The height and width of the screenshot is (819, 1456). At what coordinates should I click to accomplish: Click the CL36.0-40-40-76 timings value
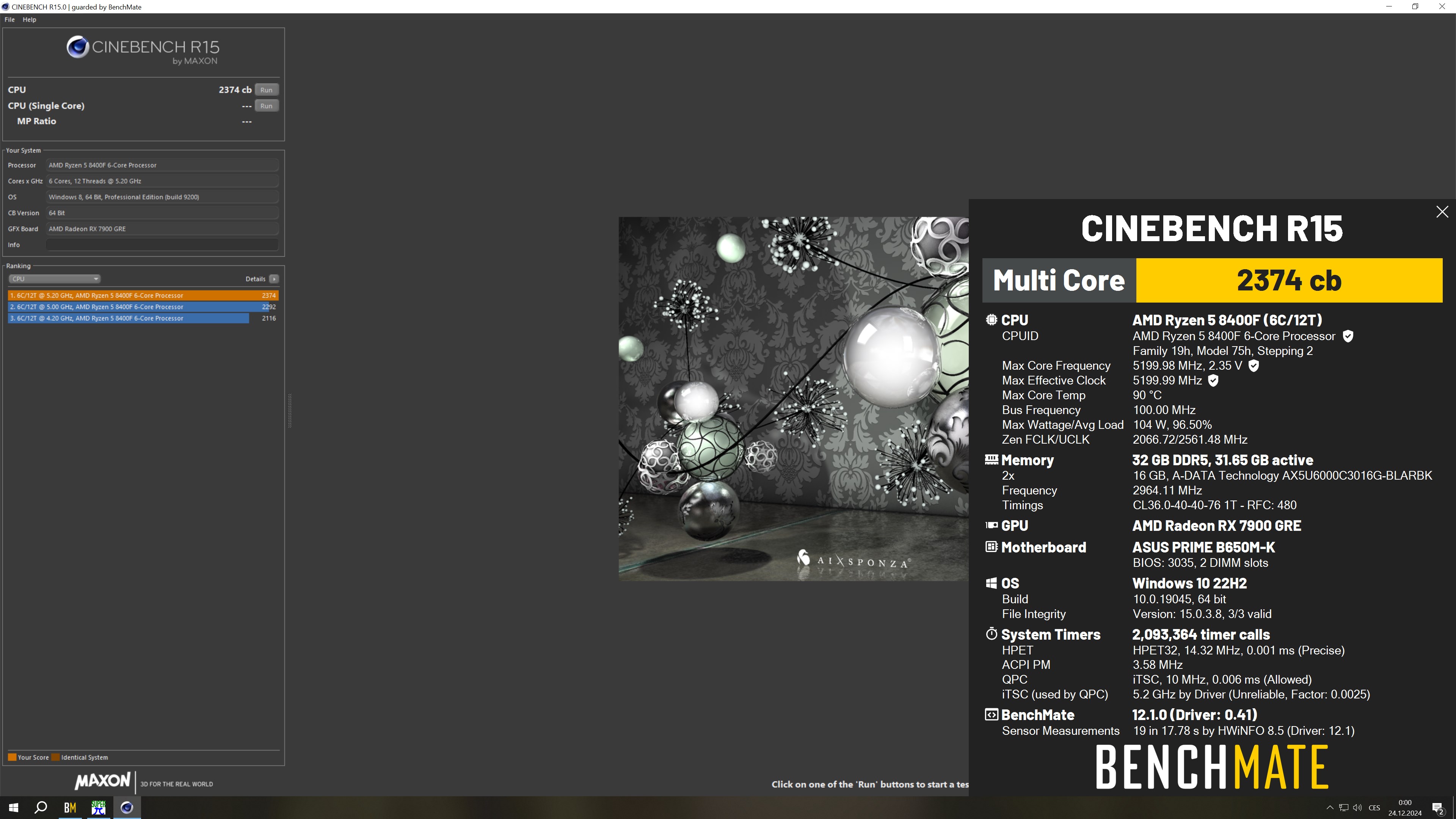click(1214, 505)
